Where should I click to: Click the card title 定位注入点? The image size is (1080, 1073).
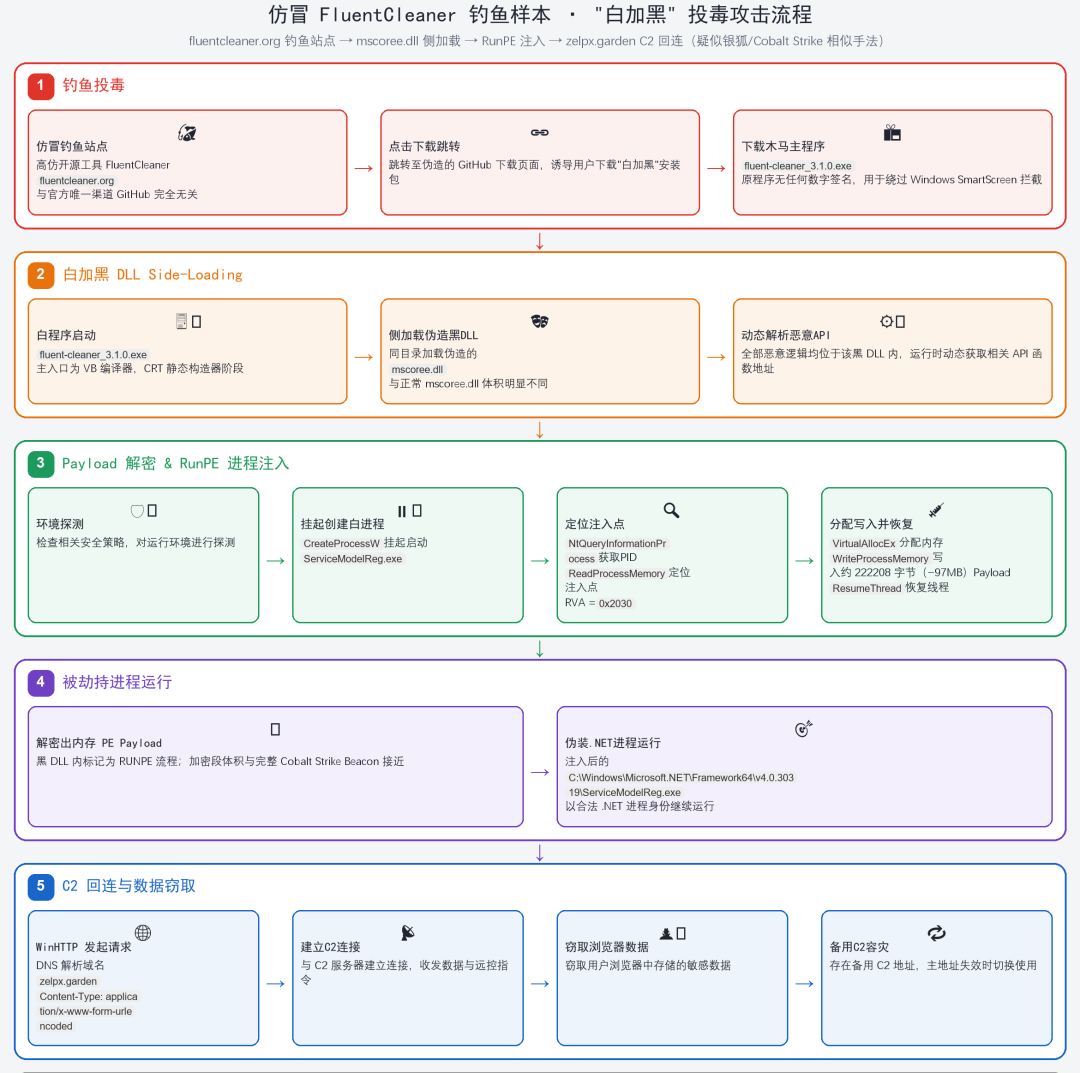[595, 524]
